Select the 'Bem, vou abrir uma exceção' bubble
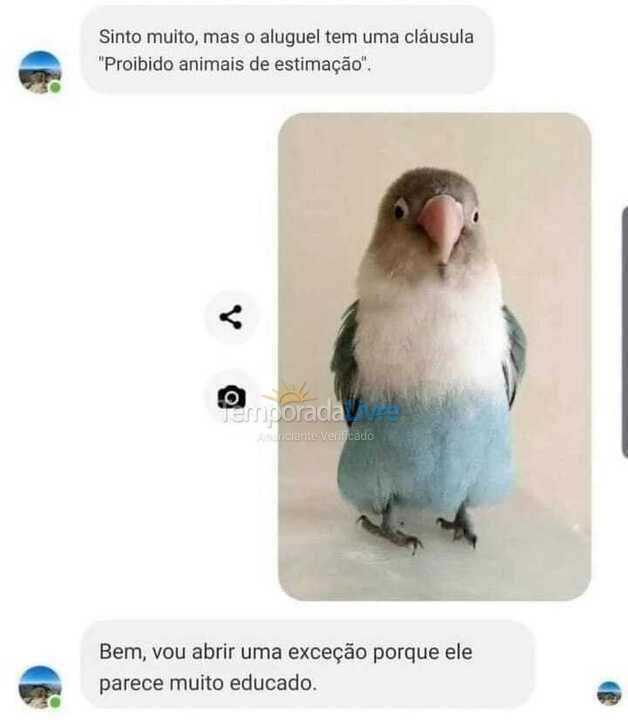This screenshot has height=720, width=628. pyautogui.click(x=308, y=667)
